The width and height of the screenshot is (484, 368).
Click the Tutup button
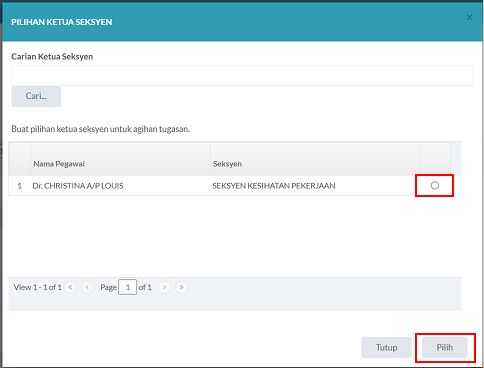point(386,347)
